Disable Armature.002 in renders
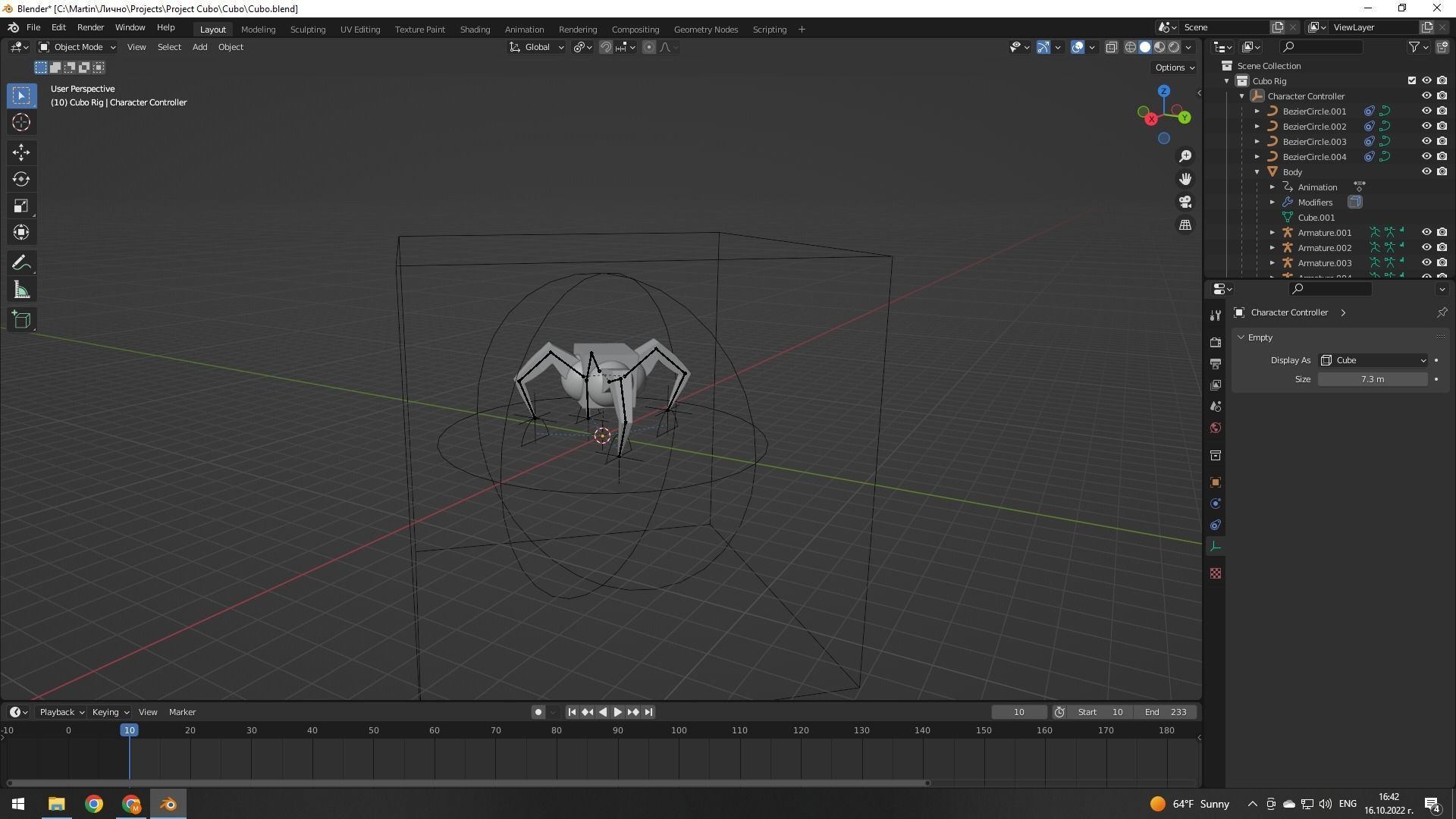 1442,247
